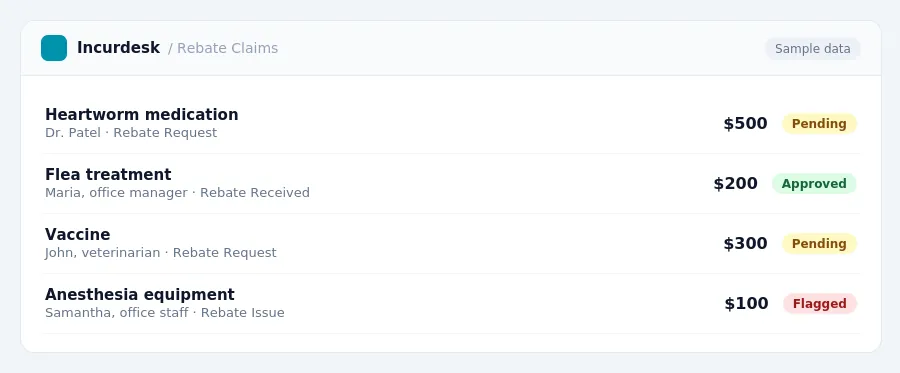
Task: Open the Vaccine claim row
Action: coord(451,243)
